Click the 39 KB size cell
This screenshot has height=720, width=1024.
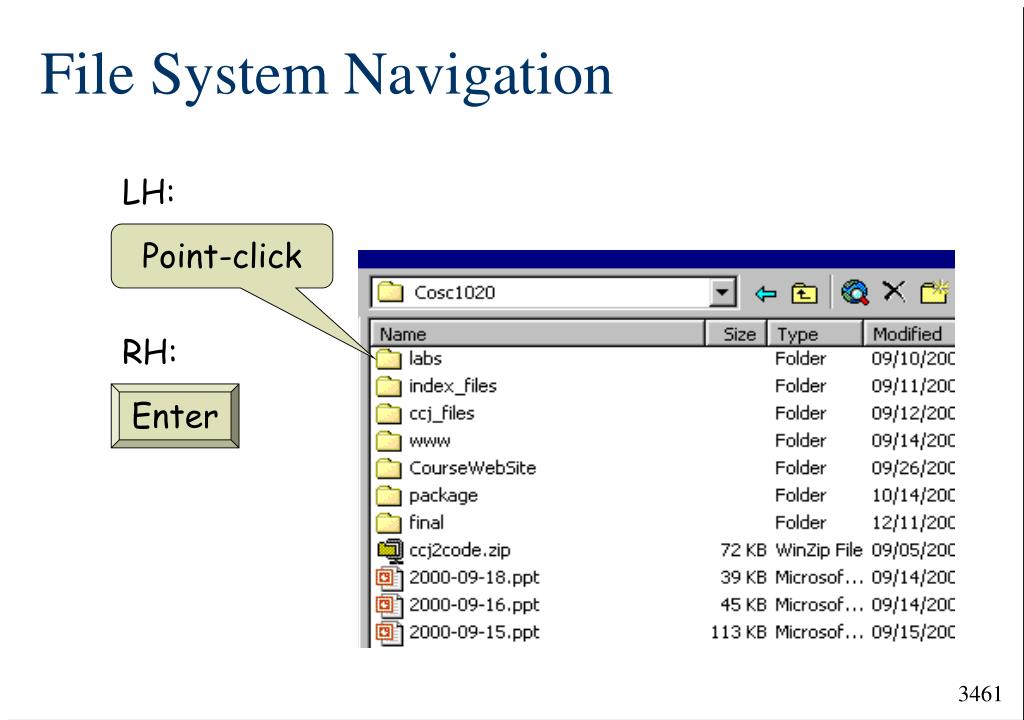pos(743,578)
